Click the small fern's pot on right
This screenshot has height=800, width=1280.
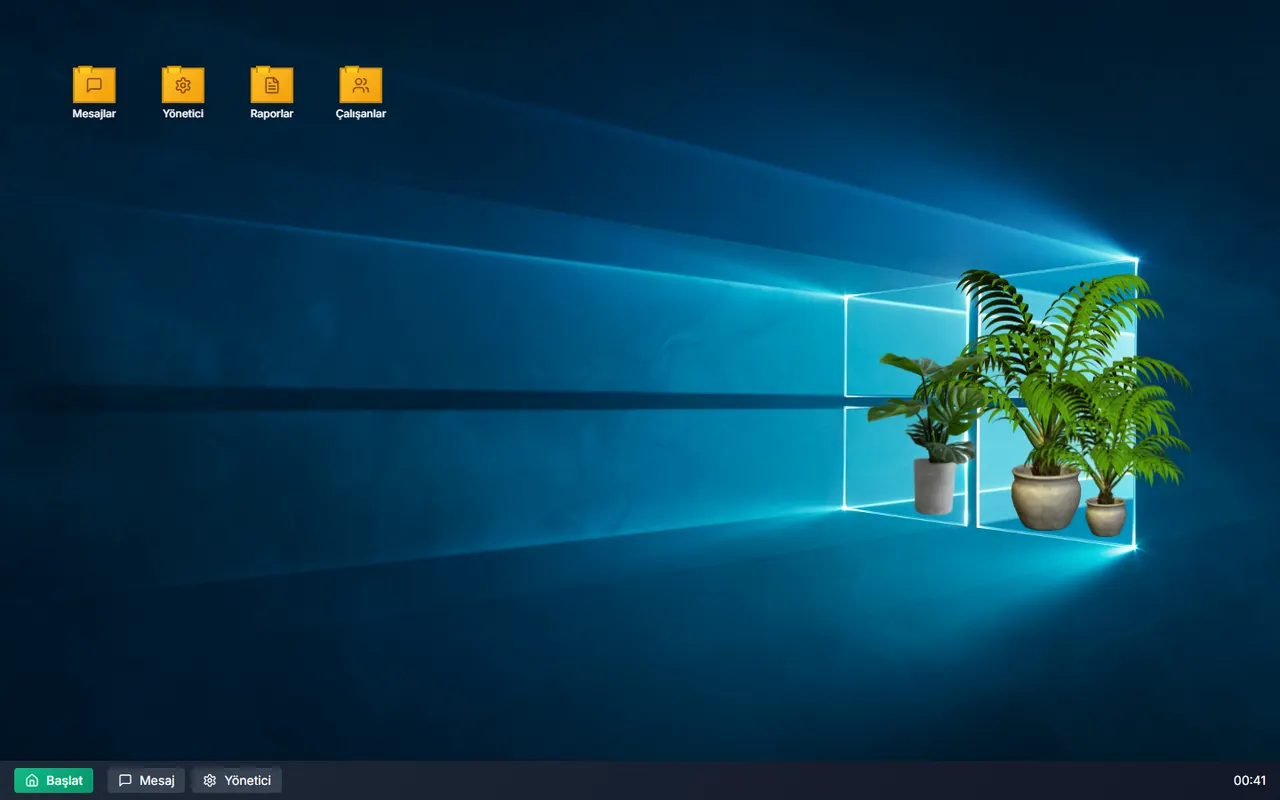1106,517
